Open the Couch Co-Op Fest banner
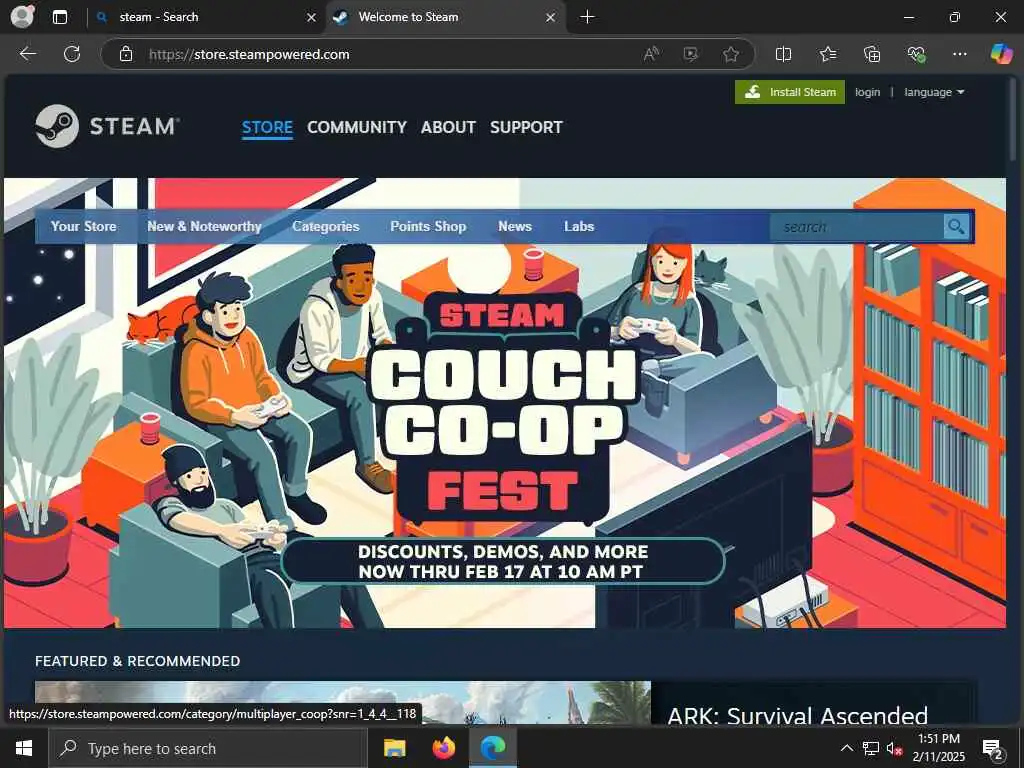The width and height of the screenshot is (1024, 768). click(x=505, y=403)
